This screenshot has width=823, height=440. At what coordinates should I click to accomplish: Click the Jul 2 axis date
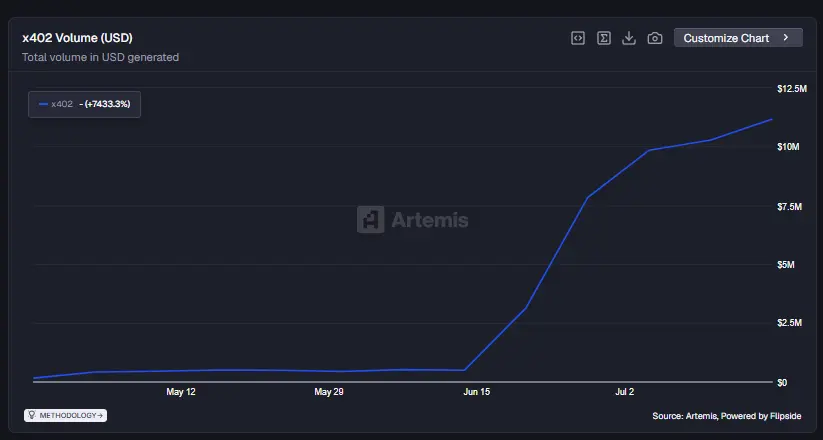(x=625, y=392)
